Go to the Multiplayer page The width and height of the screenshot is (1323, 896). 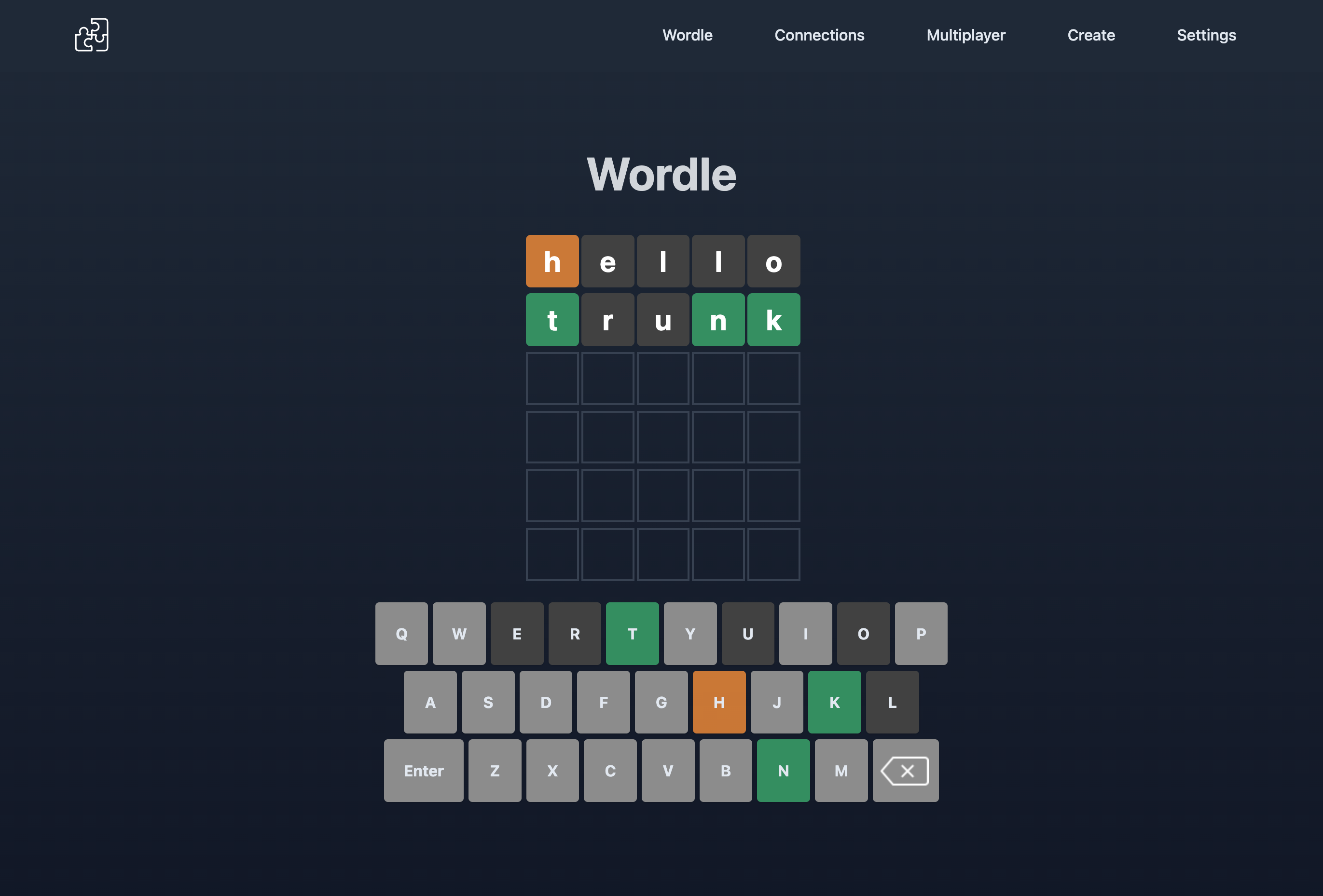965,35
